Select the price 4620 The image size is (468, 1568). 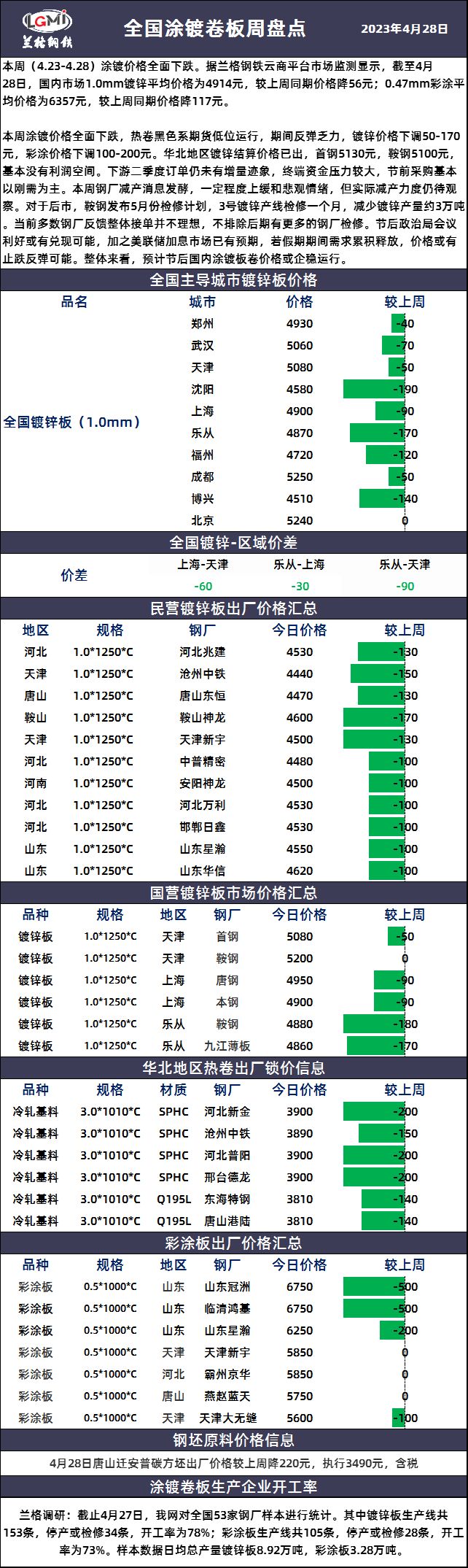[x=300, y=871]
